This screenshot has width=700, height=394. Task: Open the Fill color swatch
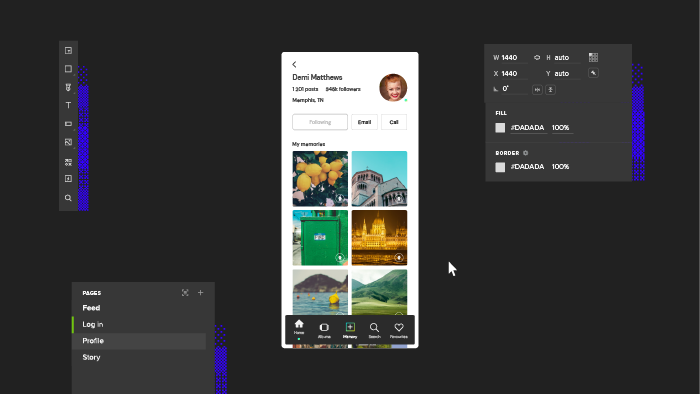pos(500,128)
